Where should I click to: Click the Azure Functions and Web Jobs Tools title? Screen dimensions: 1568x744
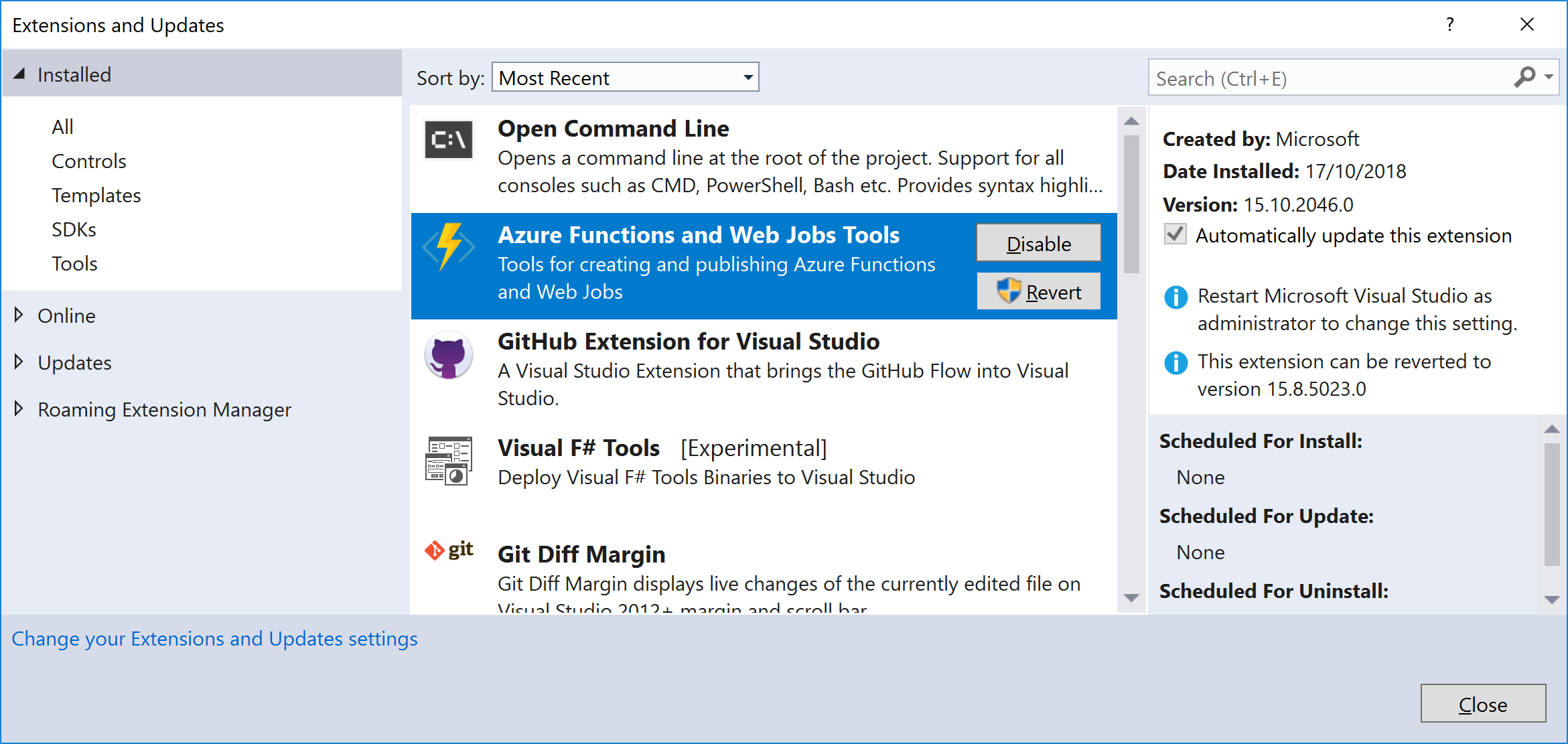[699, 234]
